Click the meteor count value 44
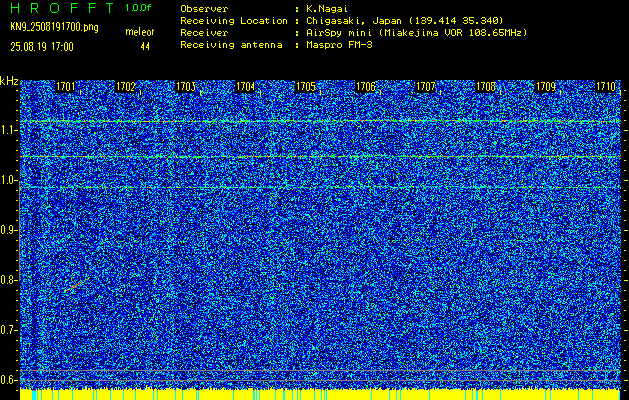Image resolution: width=629 pixels, height=400 pixels. (x=145, y=47)
